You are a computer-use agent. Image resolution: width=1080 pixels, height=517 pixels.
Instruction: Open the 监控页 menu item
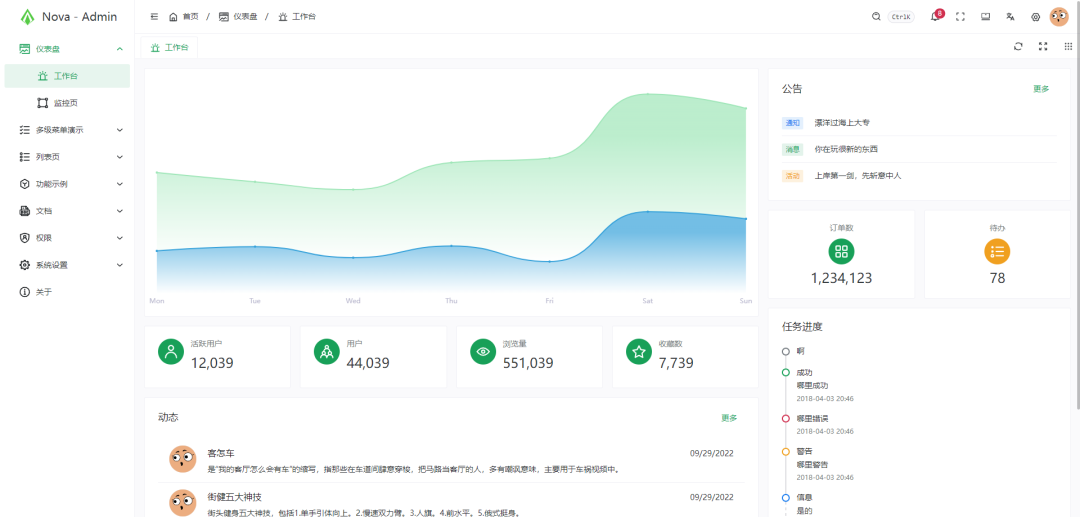click(66, 103)
